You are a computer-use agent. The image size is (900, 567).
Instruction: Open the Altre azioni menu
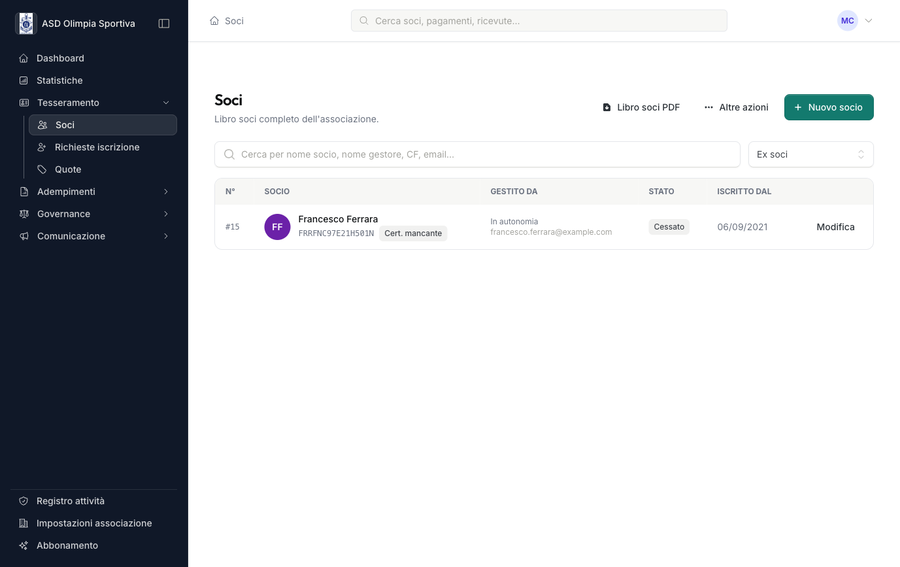click(x=736, y=107)
